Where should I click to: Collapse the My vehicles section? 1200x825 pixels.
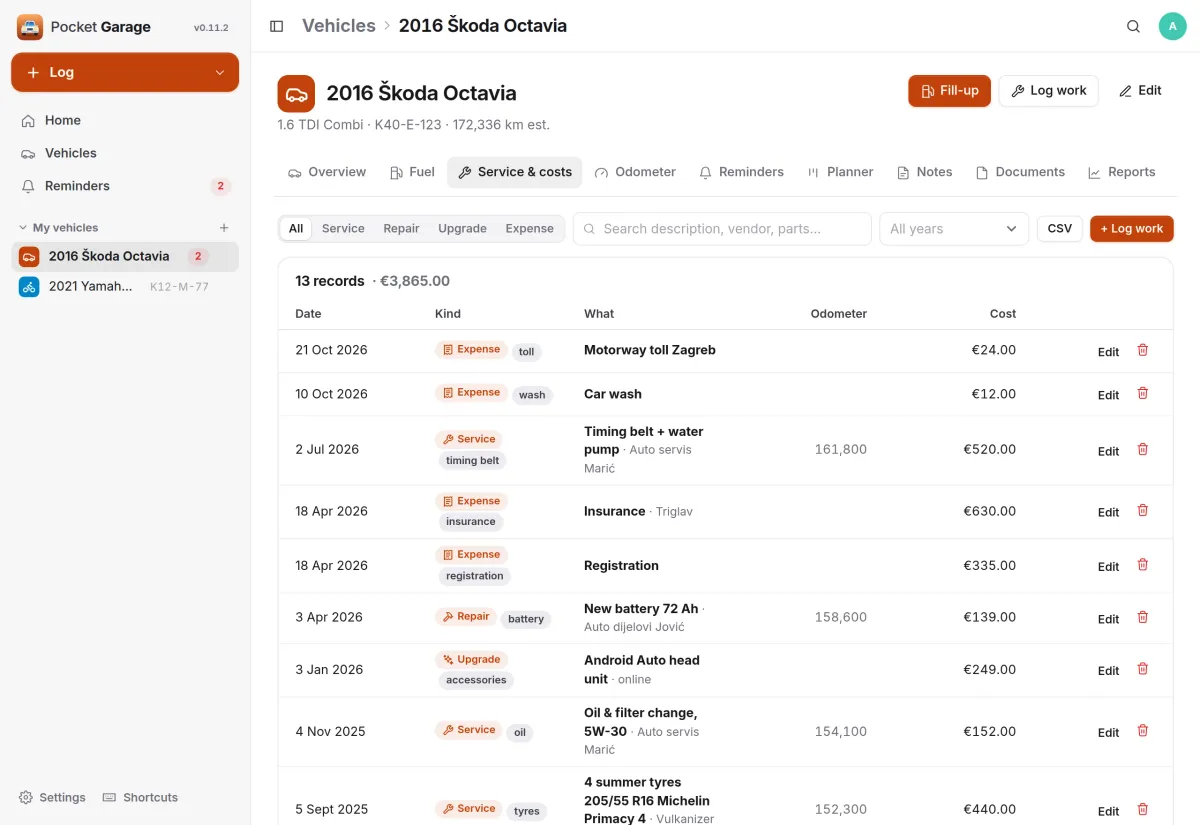(59, 228)
